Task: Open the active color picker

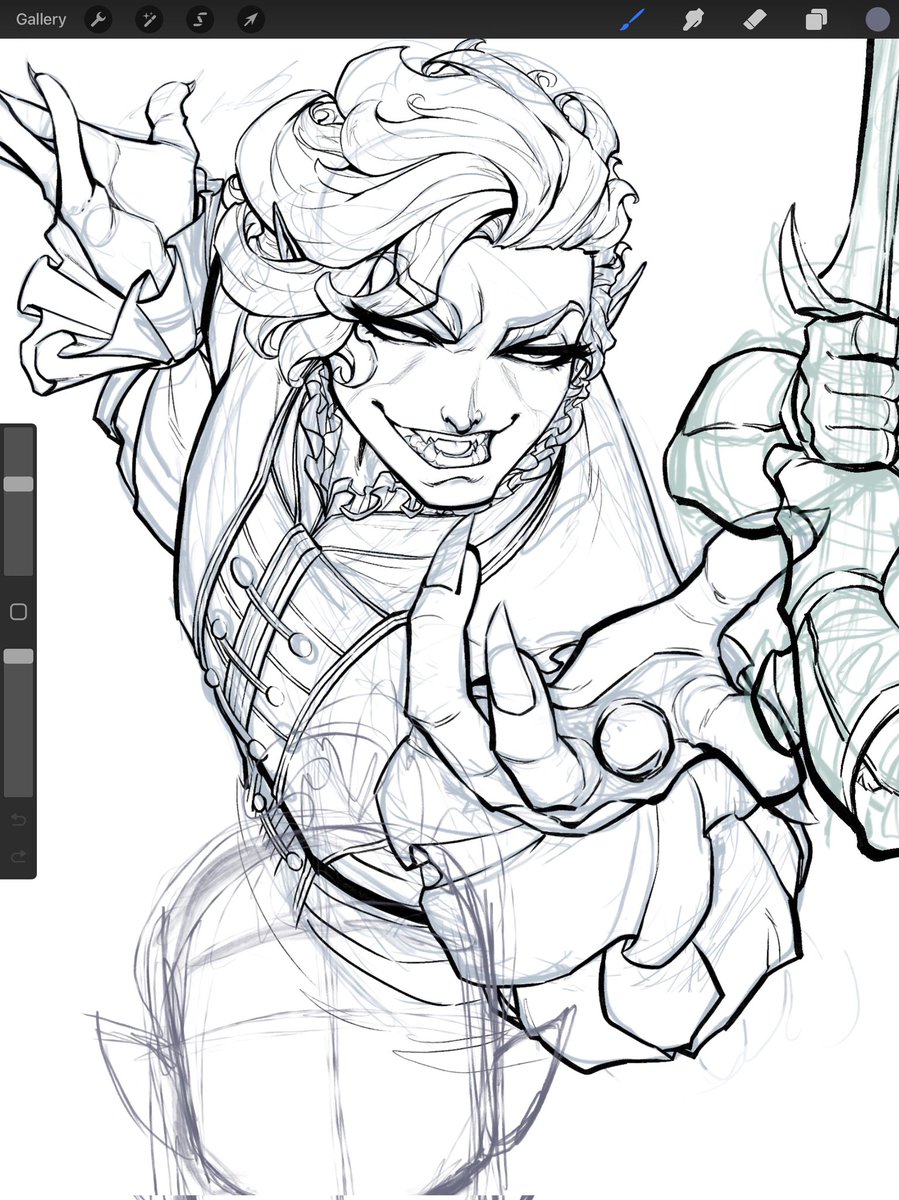Action: [877, 19]
